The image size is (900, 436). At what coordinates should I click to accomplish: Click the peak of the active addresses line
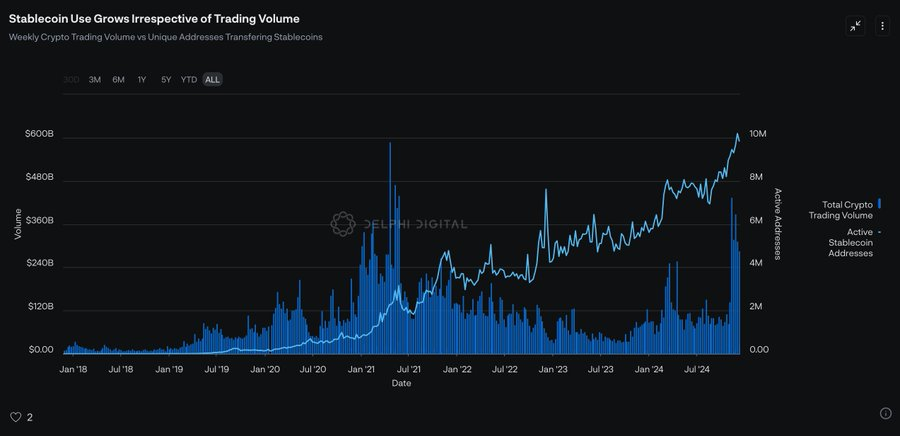pyautogui.click(x=737, y=134)
